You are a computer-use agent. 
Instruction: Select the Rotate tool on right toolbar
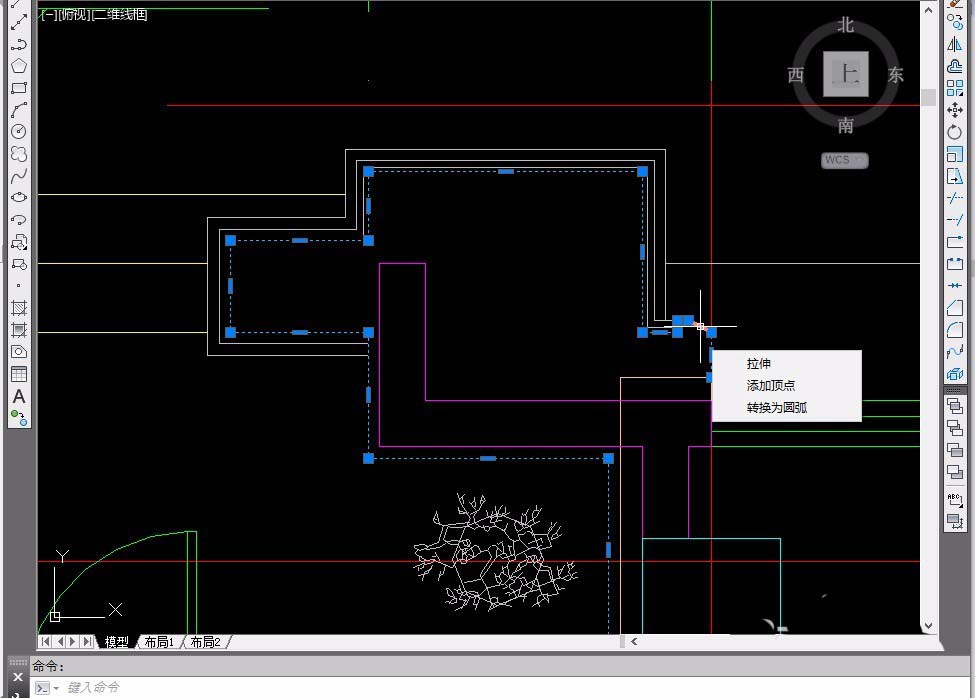coord(954,132)
